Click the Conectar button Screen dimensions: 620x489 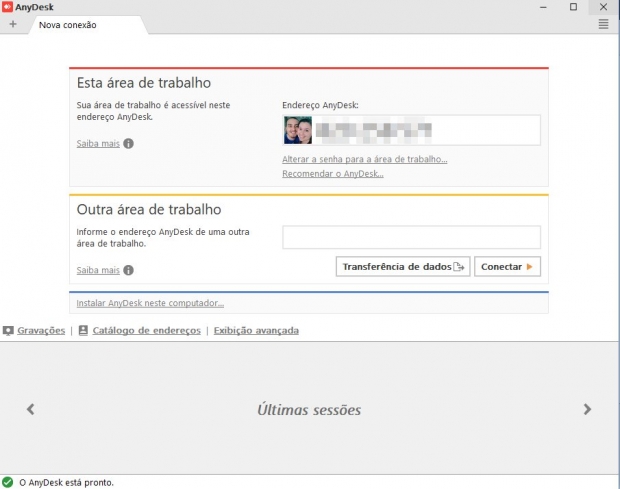[x=507, y=266]
